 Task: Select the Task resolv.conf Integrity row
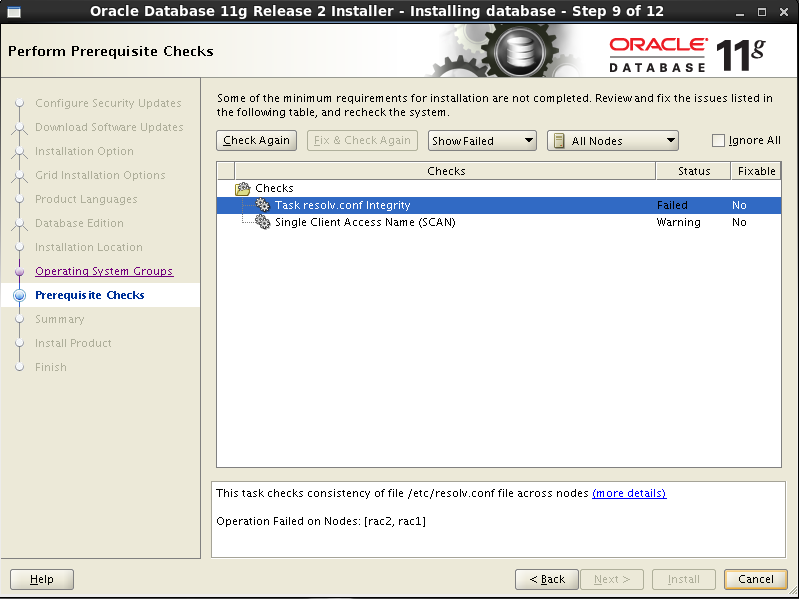coord(499,205)
